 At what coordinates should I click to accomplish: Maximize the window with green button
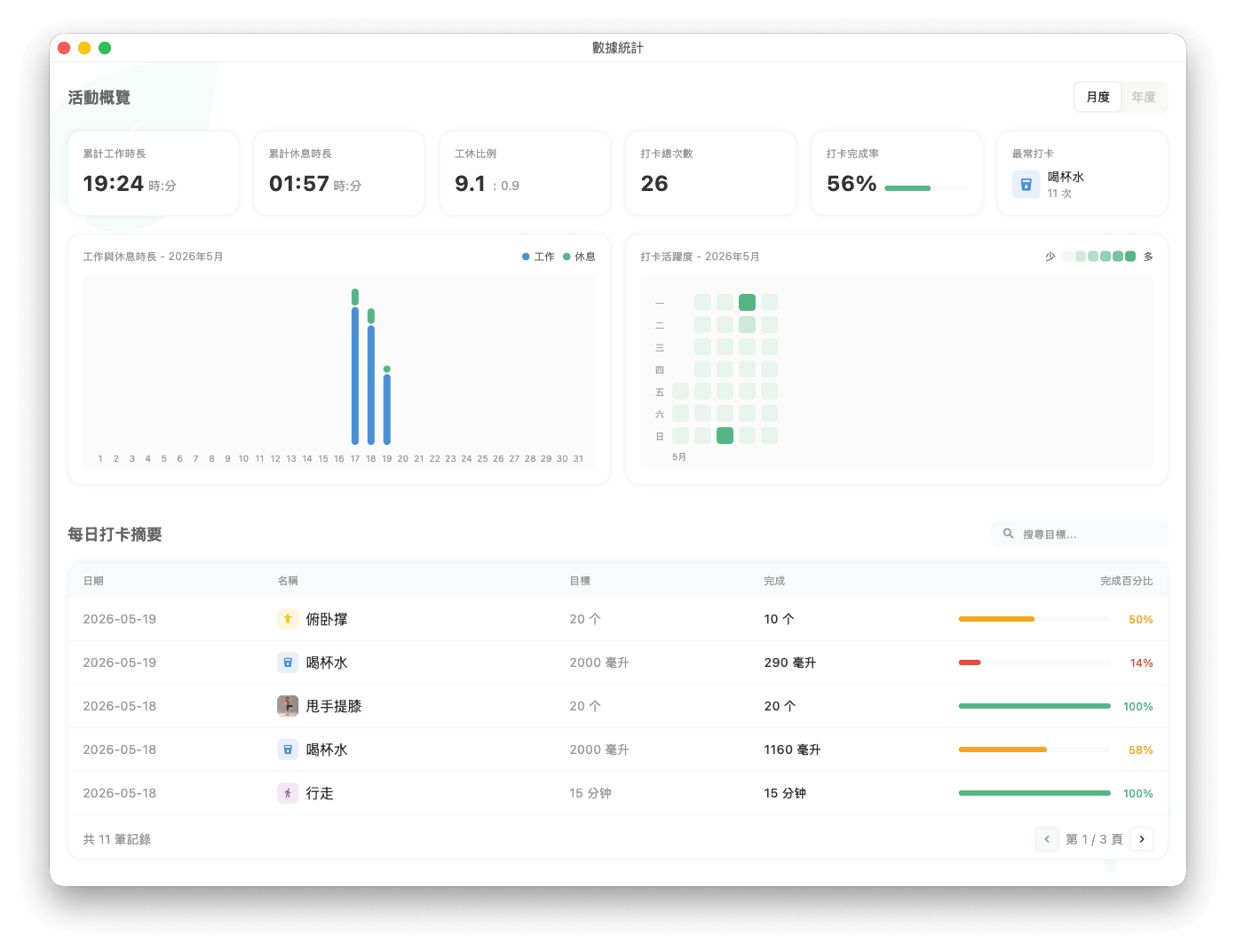pyautogui.click(x=105, y=48)
